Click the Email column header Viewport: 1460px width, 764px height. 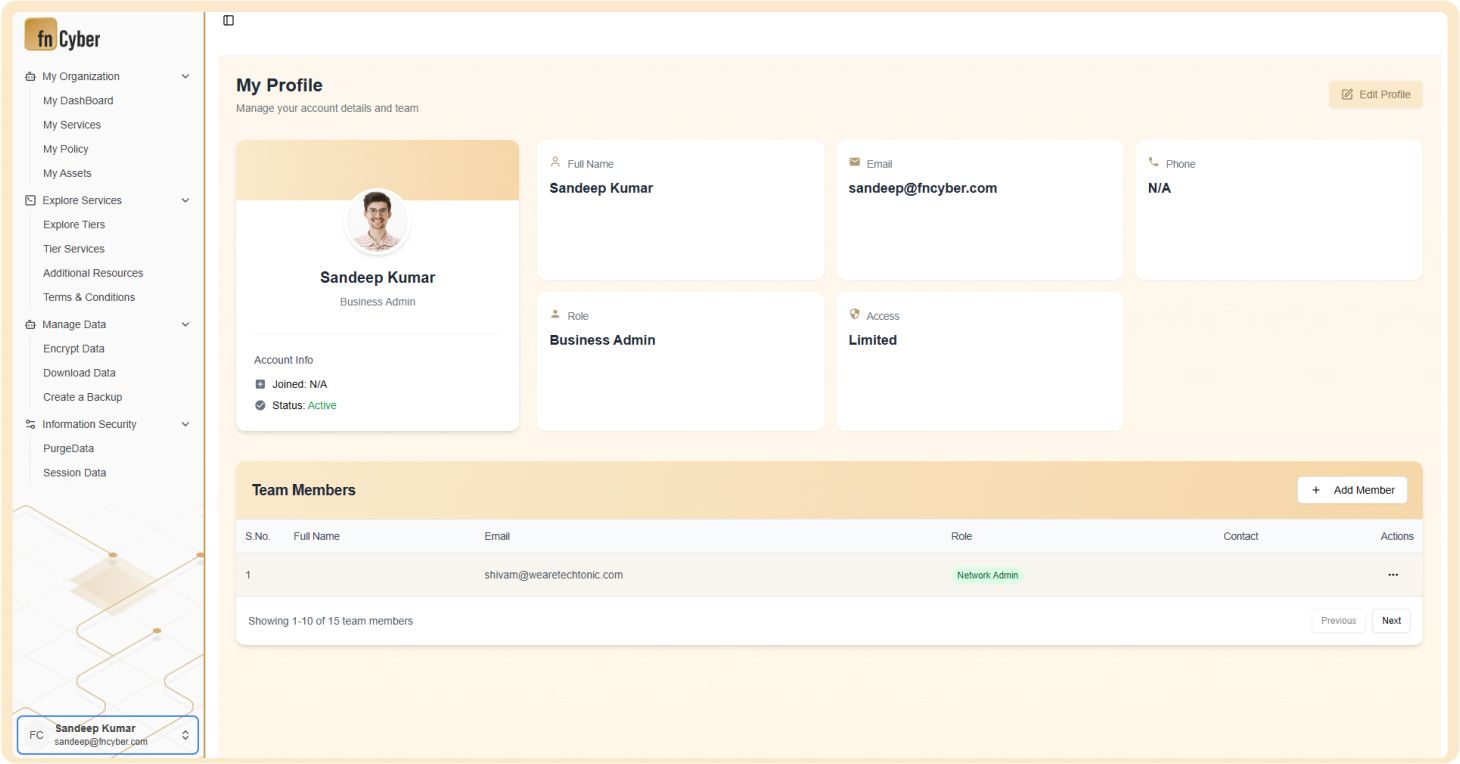497,537
